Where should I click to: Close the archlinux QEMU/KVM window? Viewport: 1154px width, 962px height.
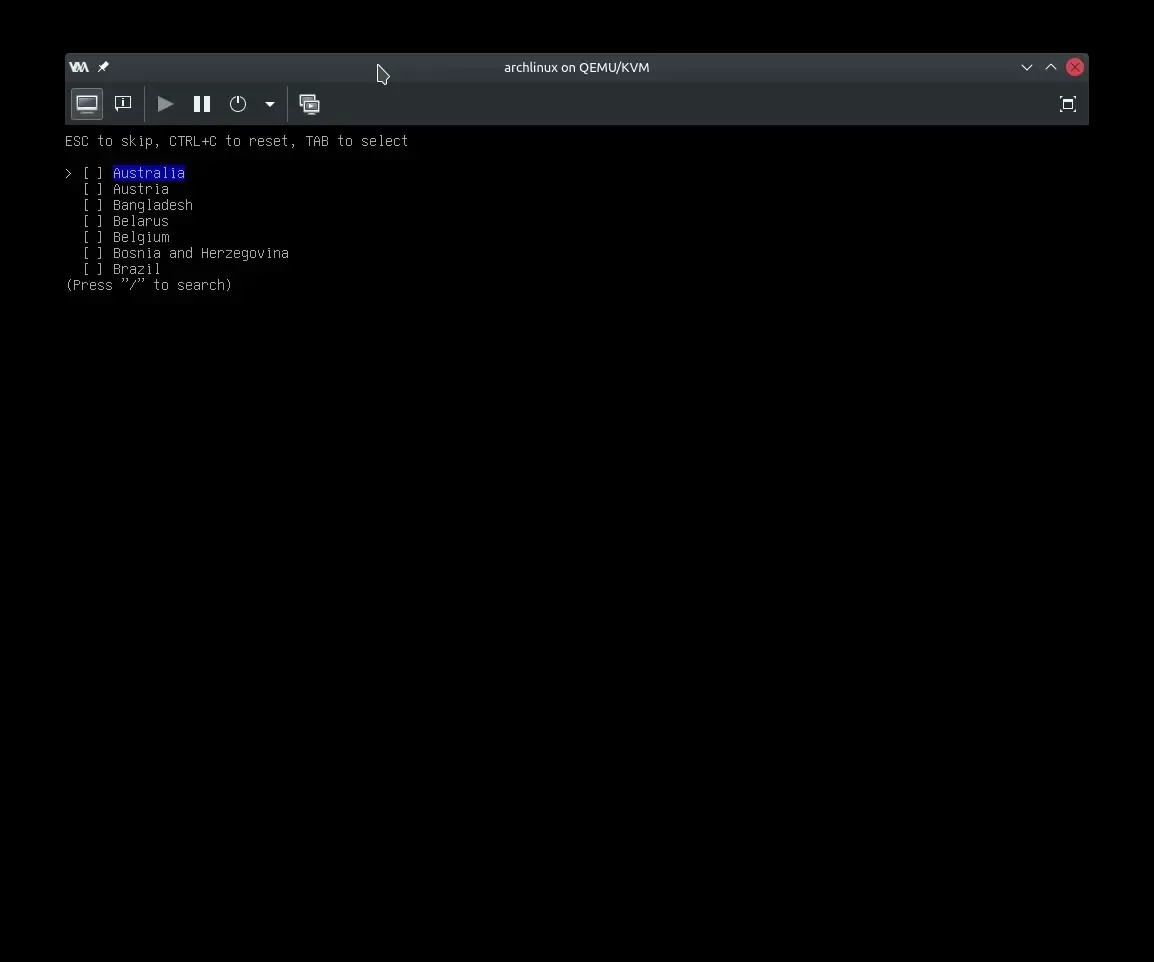pos(1075,67)
